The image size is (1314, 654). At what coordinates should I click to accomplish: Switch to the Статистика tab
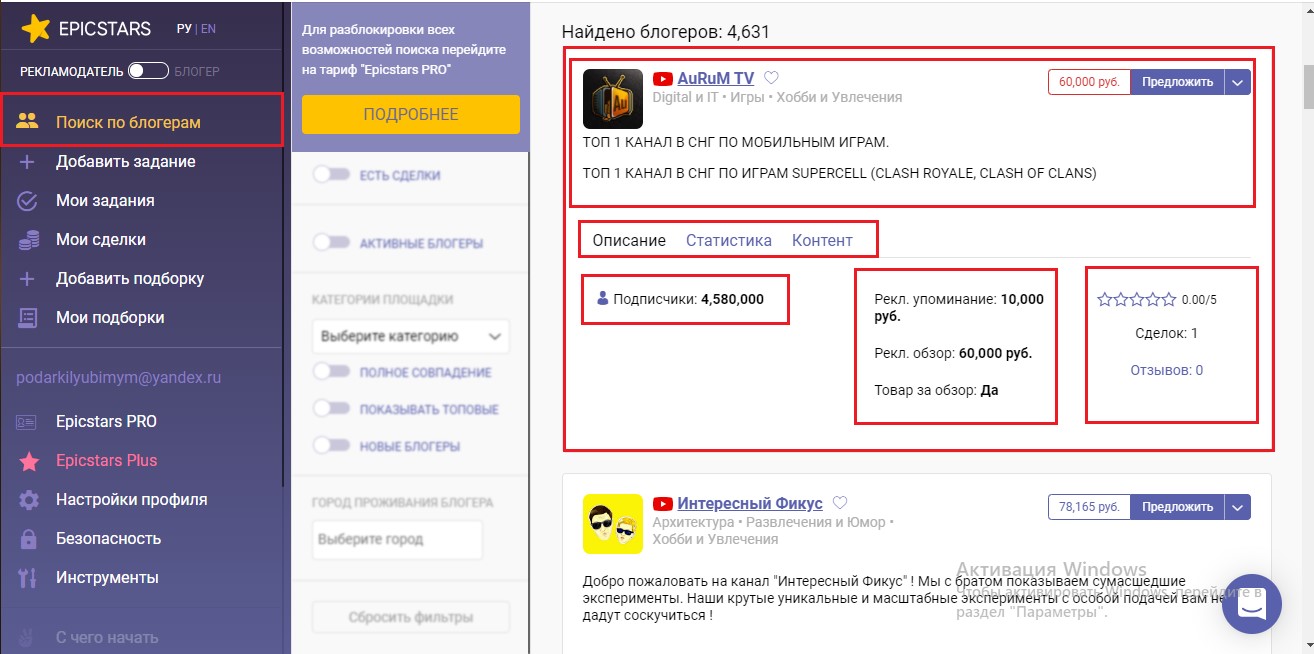coord(729,240)
